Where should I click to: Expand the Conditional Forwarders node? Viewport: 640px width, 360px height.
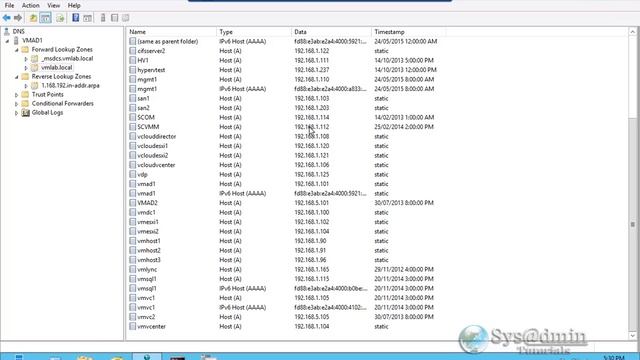17,104
